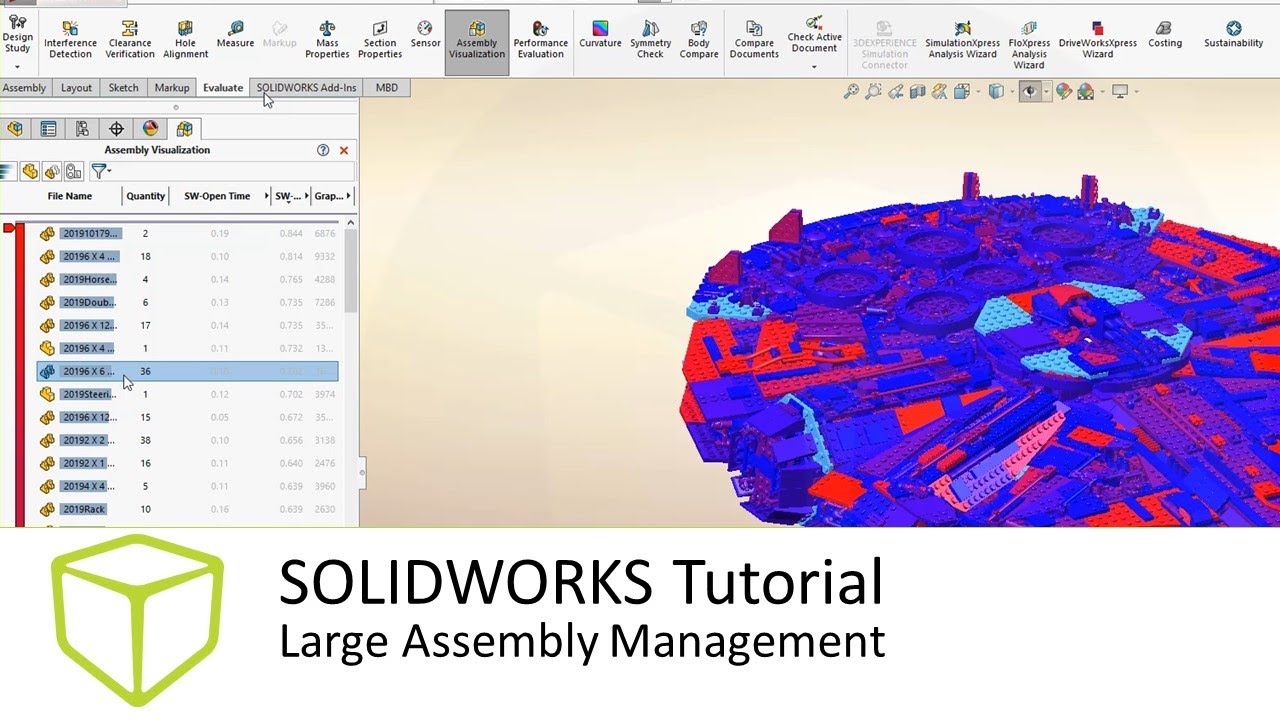Open the DisplayManager color-ball tab

tap(150, 129)
